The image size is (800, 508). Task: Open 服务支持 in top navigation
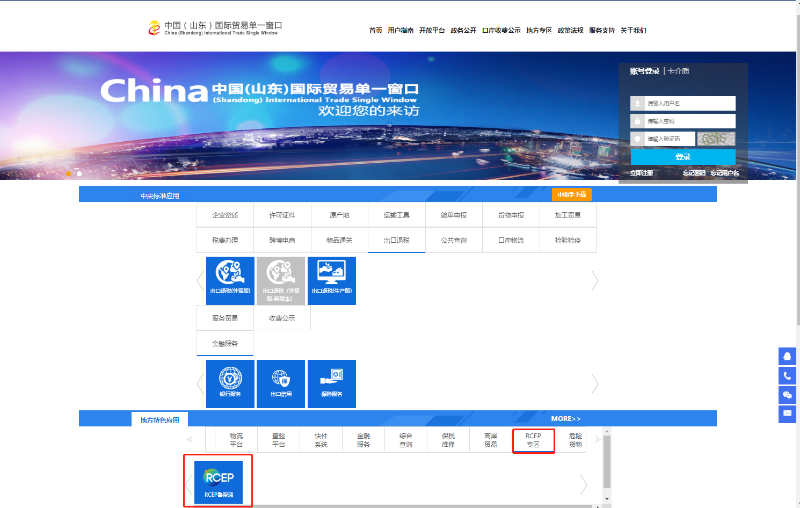tap(602, 30)
